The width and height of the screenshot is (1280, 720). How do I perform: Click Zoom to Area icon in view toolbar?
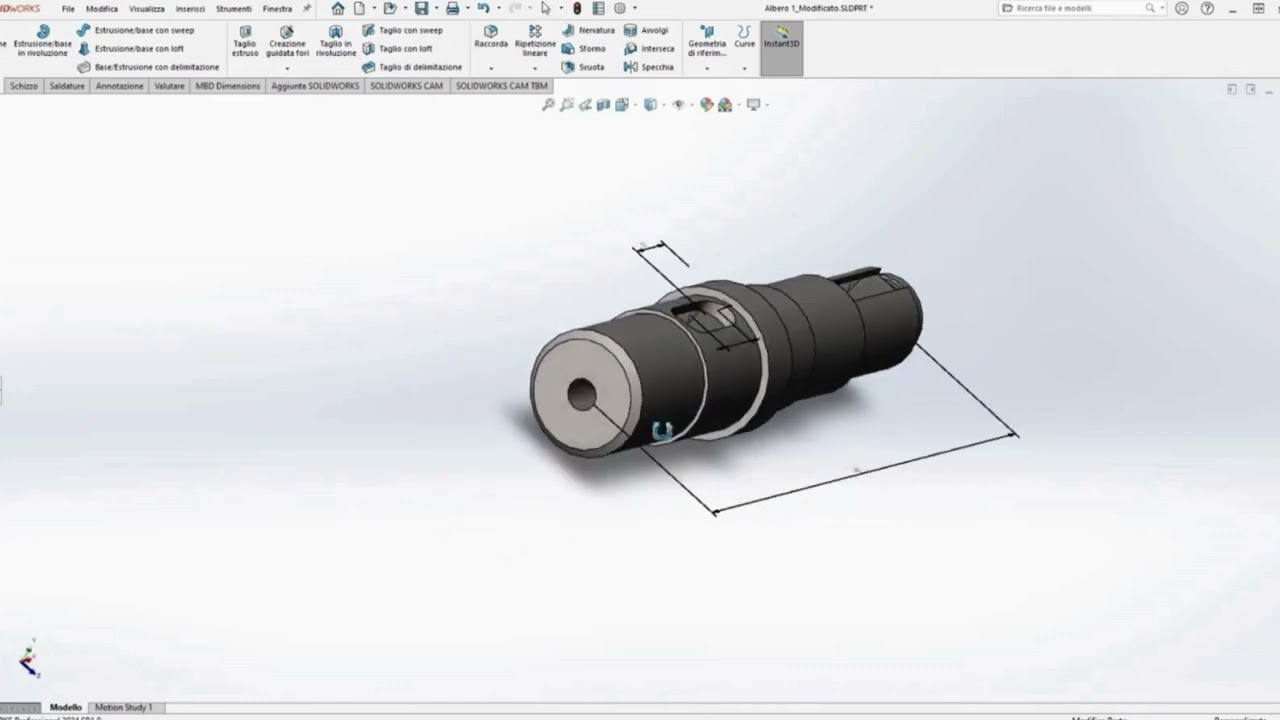tap(567, 104)
